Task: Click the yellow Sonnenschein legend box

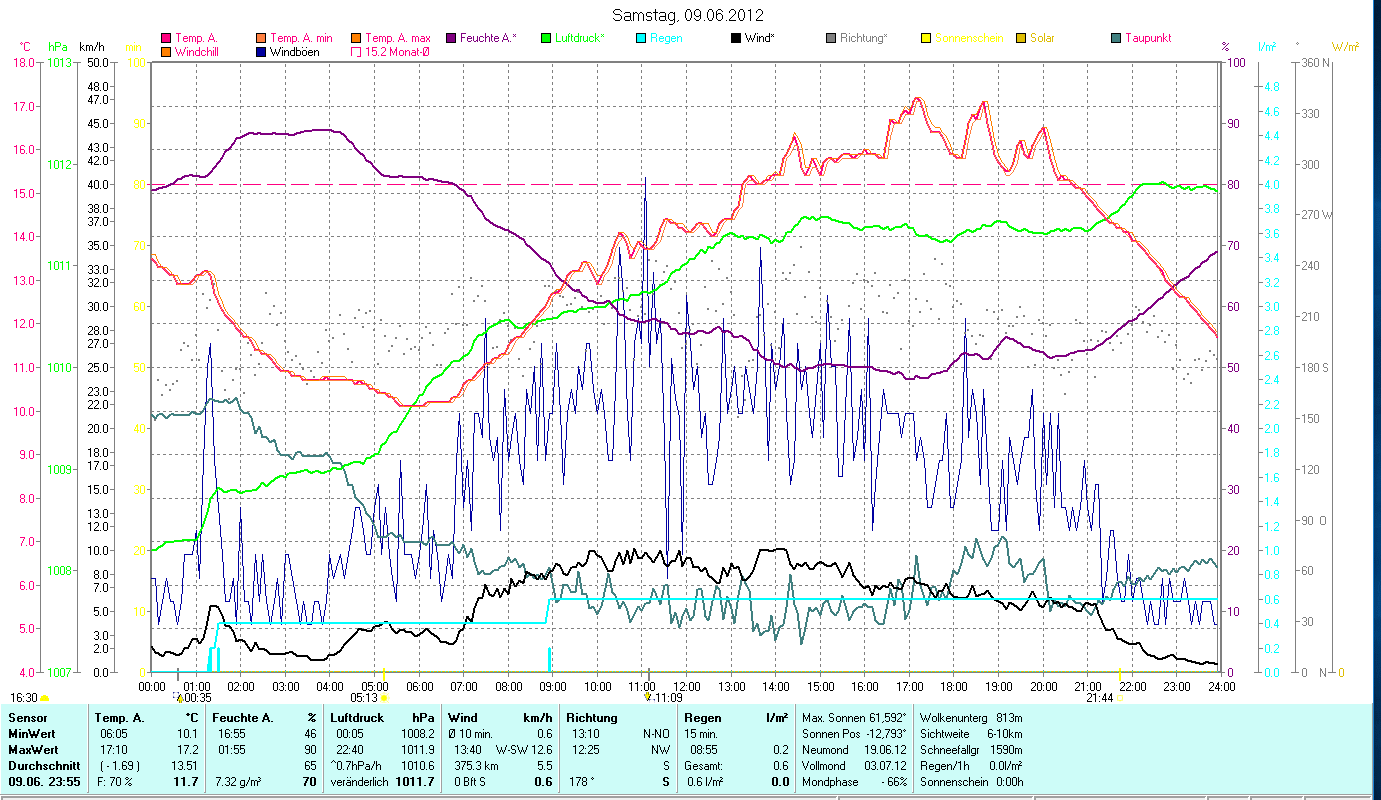Action: 926,38
